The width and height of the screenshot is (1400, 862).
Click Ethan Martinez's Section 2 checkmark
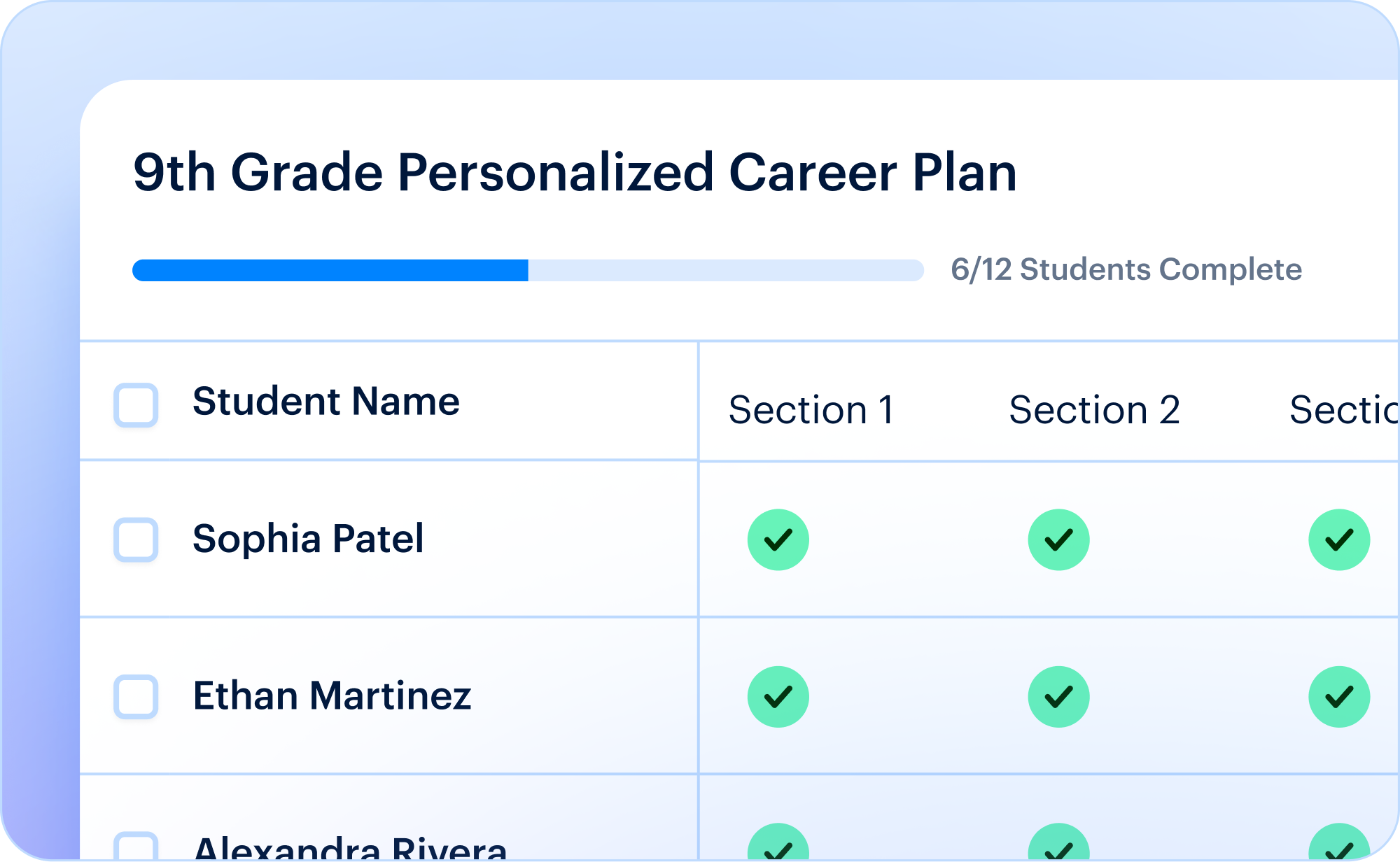click(1058, 697)
